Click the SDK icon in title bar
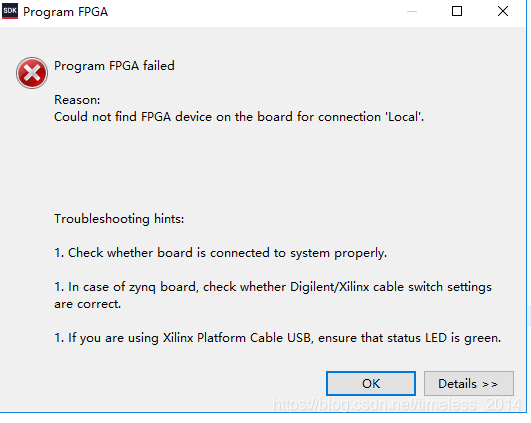 [x=10, y=11]
